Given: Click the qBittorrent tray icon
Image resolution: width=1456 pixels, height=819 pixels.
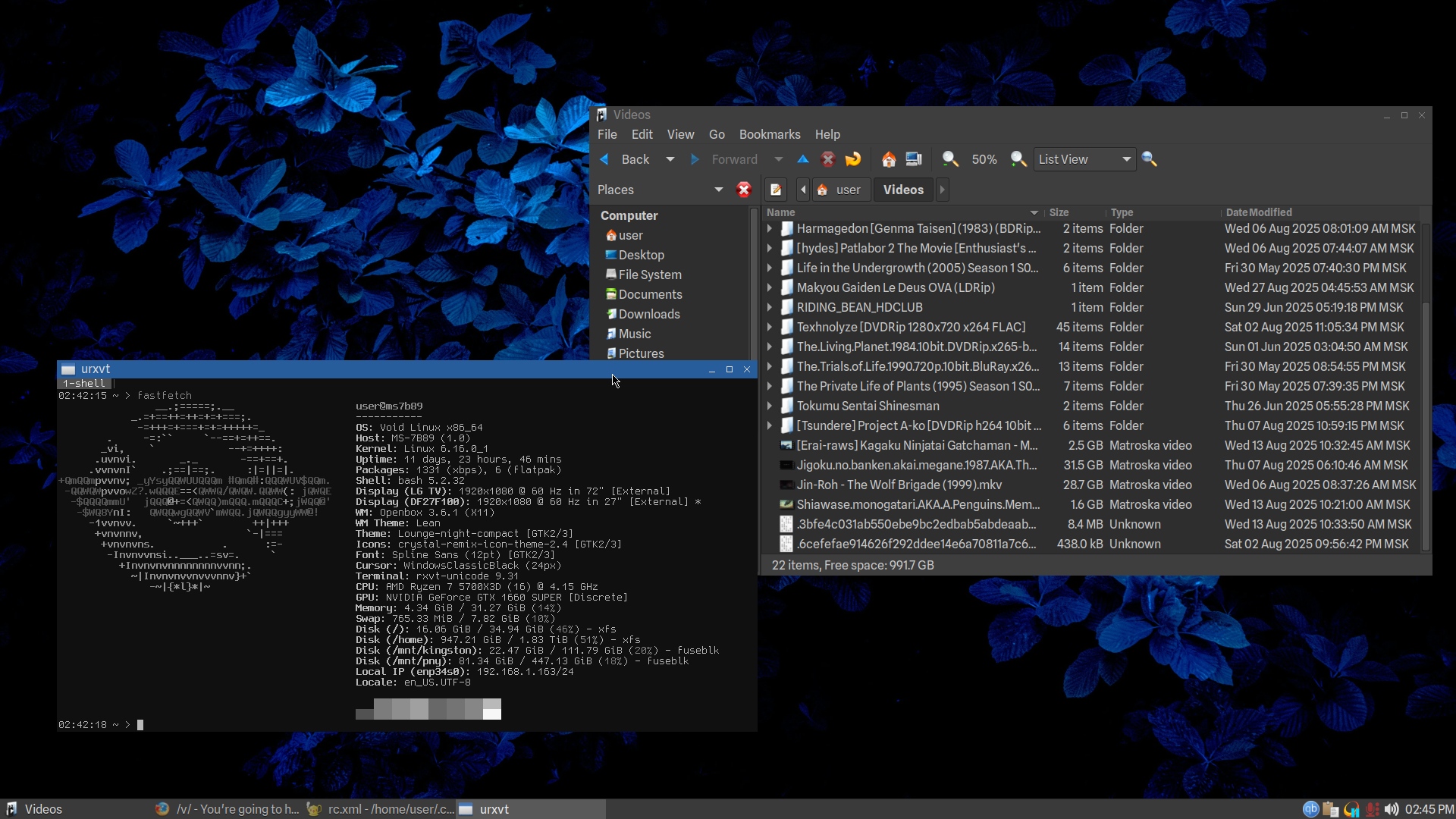Looking at the screenshot, I should coord(1310,809).
